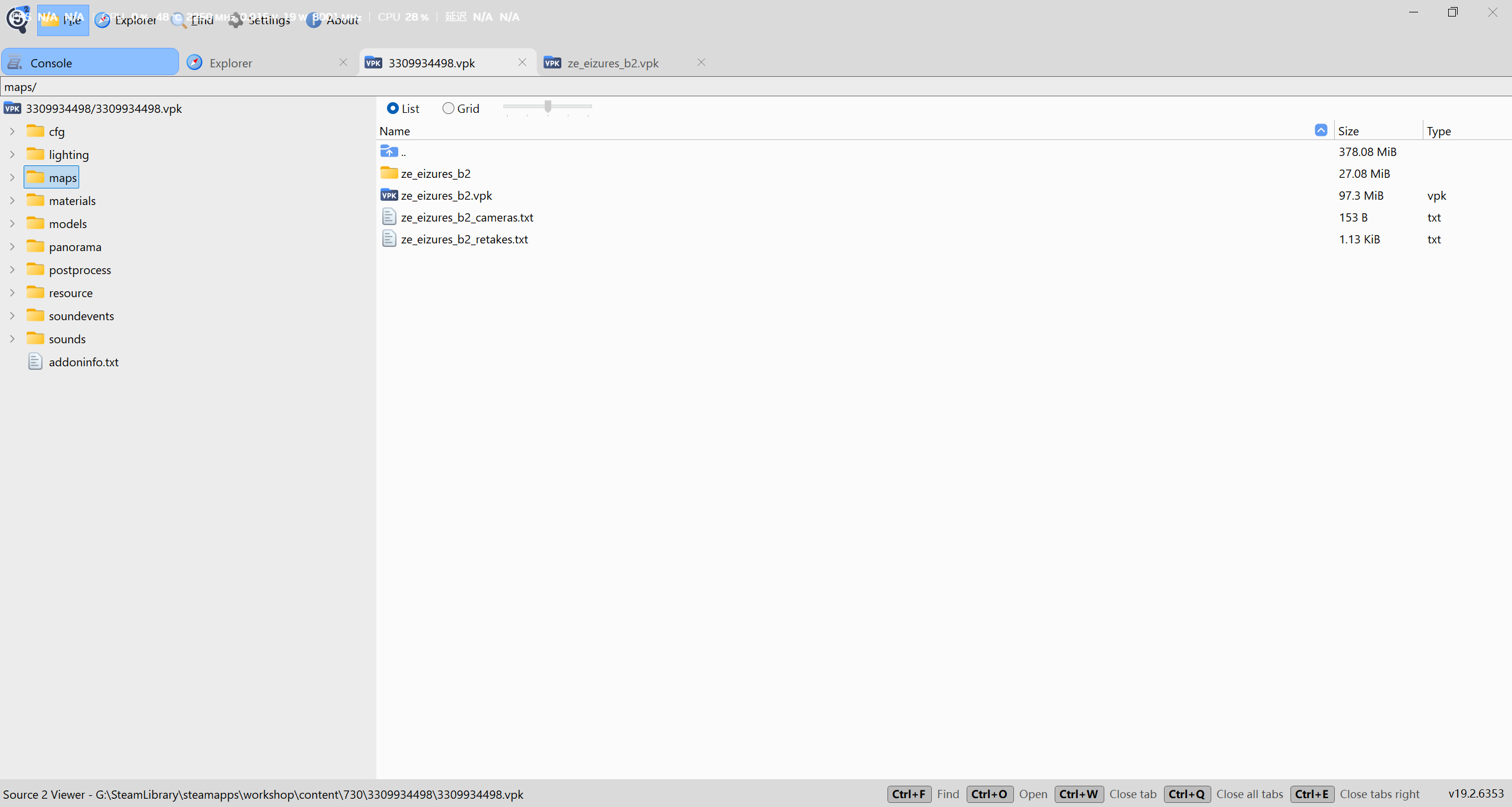Select the panorama folder icon
Image resolution: width=1512 pixels, height=807 pixels.
pos(35,246)
